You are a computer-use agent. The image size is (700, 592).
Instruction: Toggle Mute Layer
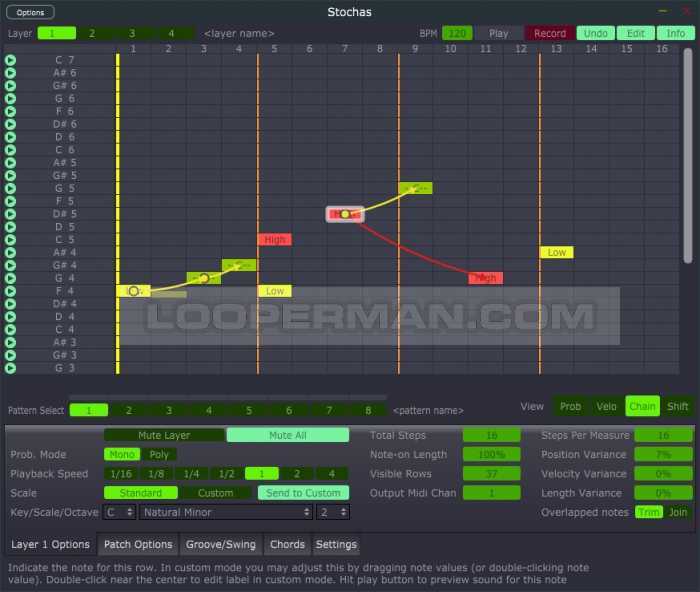(x=164, y=435)
